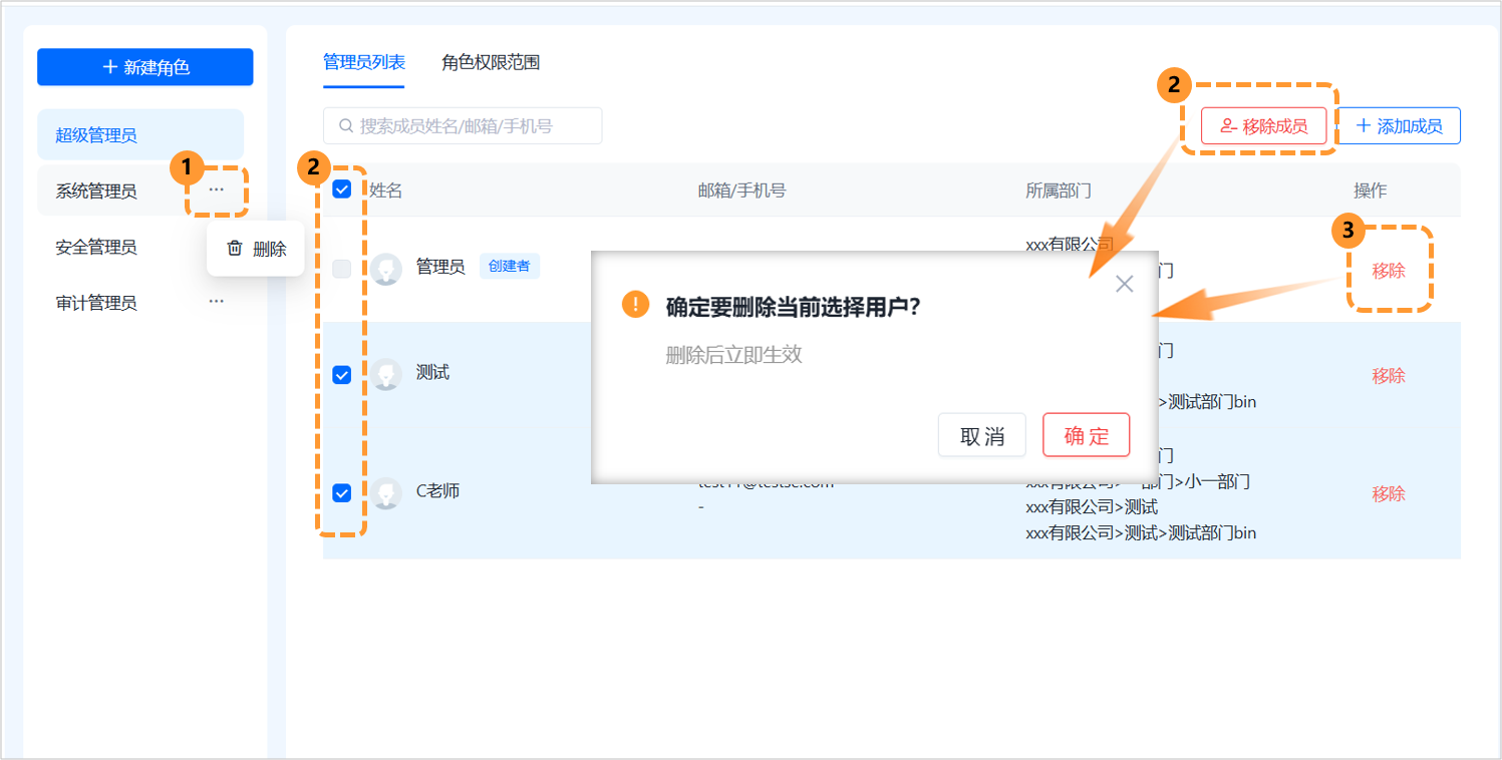
Task: Toggle the select-all checkbox in the header
Action: (341, 188)
